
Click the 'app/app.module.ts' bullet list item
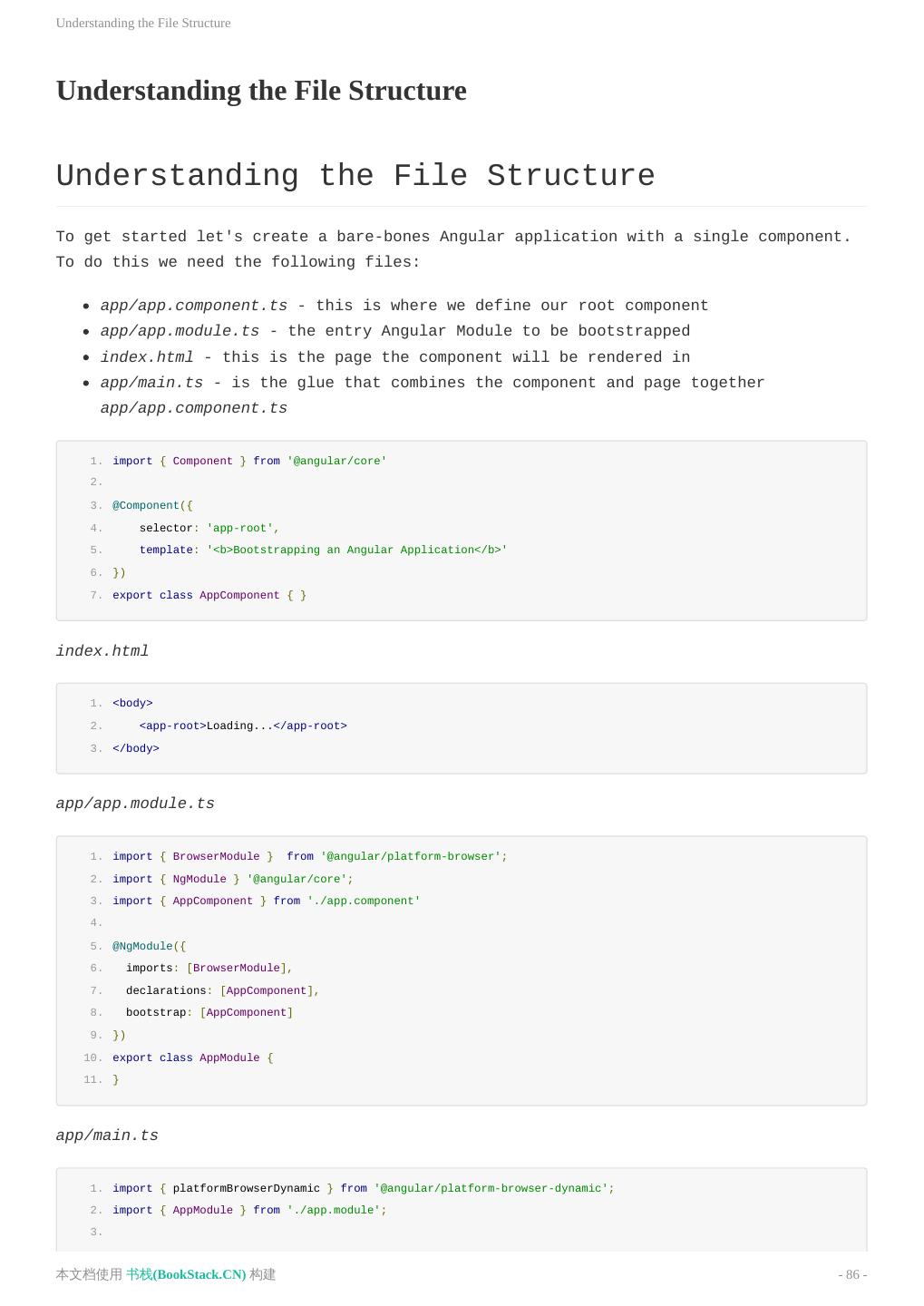tap(394, 331)
